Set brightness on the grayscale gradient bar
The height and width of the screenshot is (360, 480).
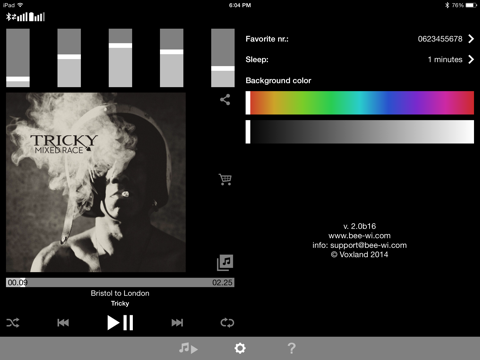360,132
